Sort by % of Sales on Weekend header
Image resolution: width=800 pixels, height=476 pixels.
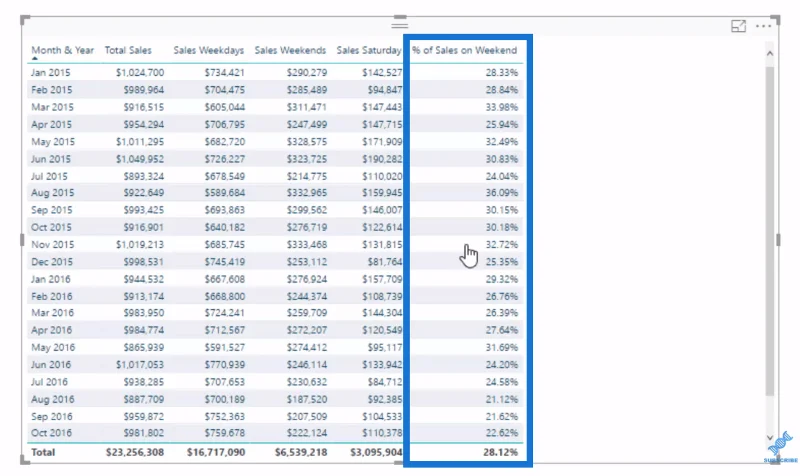tap(465, 50)
